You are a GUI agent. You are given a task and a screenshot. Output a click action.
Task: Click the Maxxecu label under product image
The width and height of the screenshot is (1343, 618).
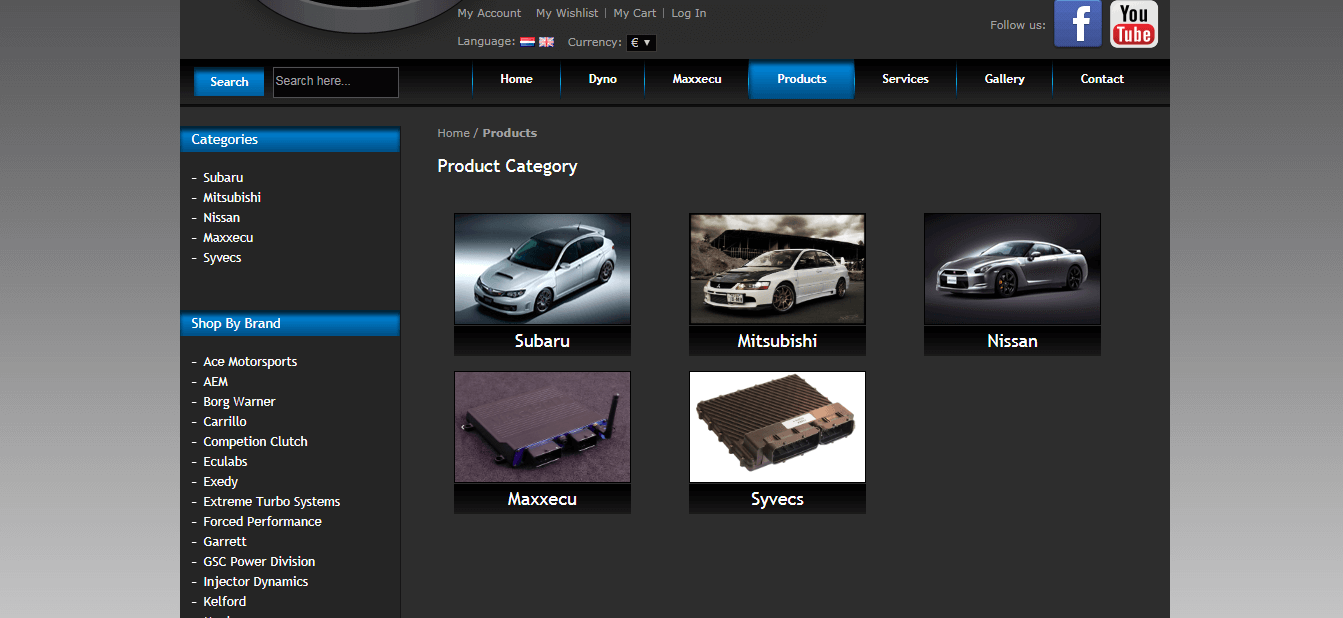click(x=542, y=499)
